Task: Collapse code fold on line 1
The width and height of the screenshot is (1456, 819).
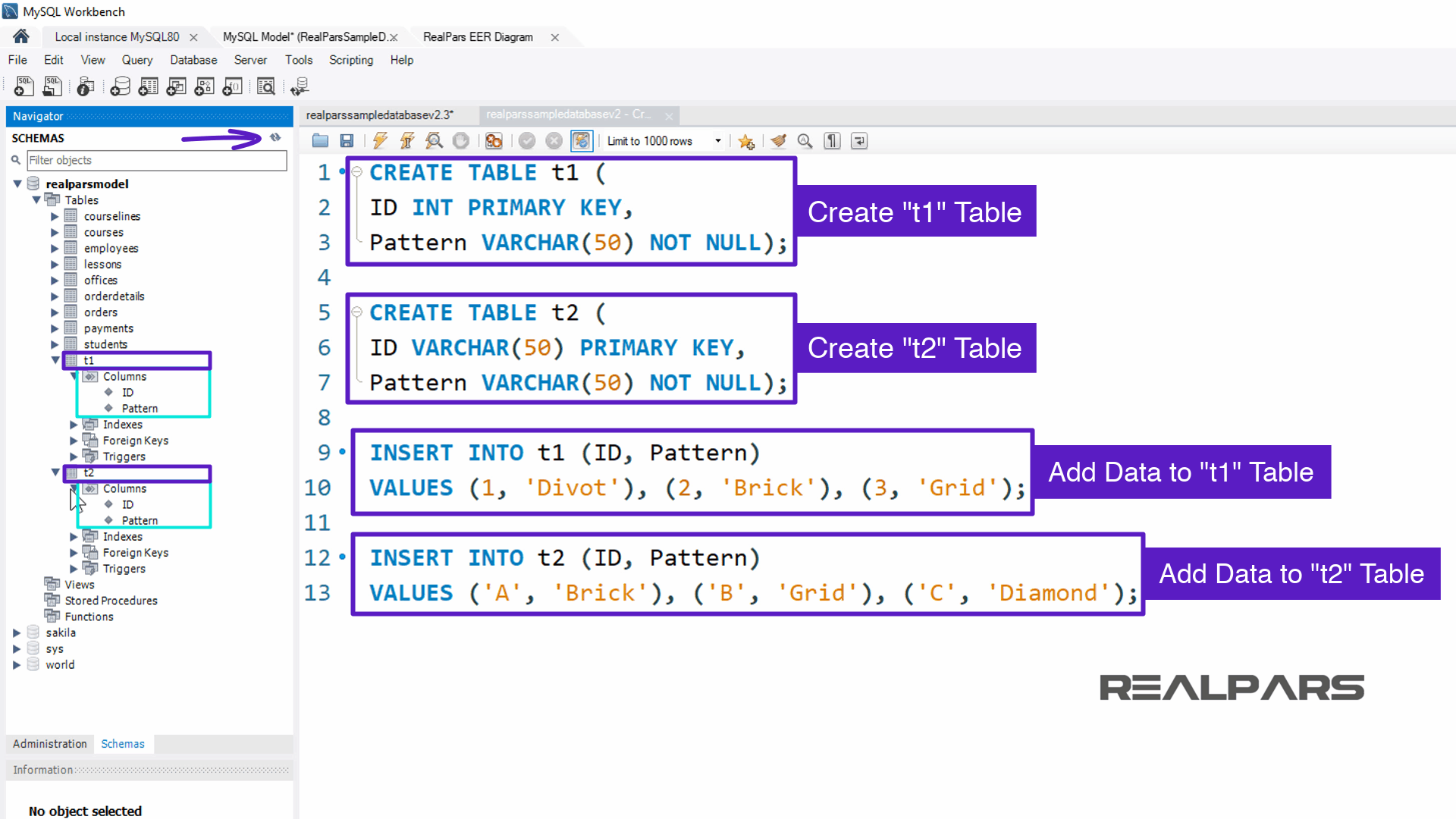Action: click(356, 171)
